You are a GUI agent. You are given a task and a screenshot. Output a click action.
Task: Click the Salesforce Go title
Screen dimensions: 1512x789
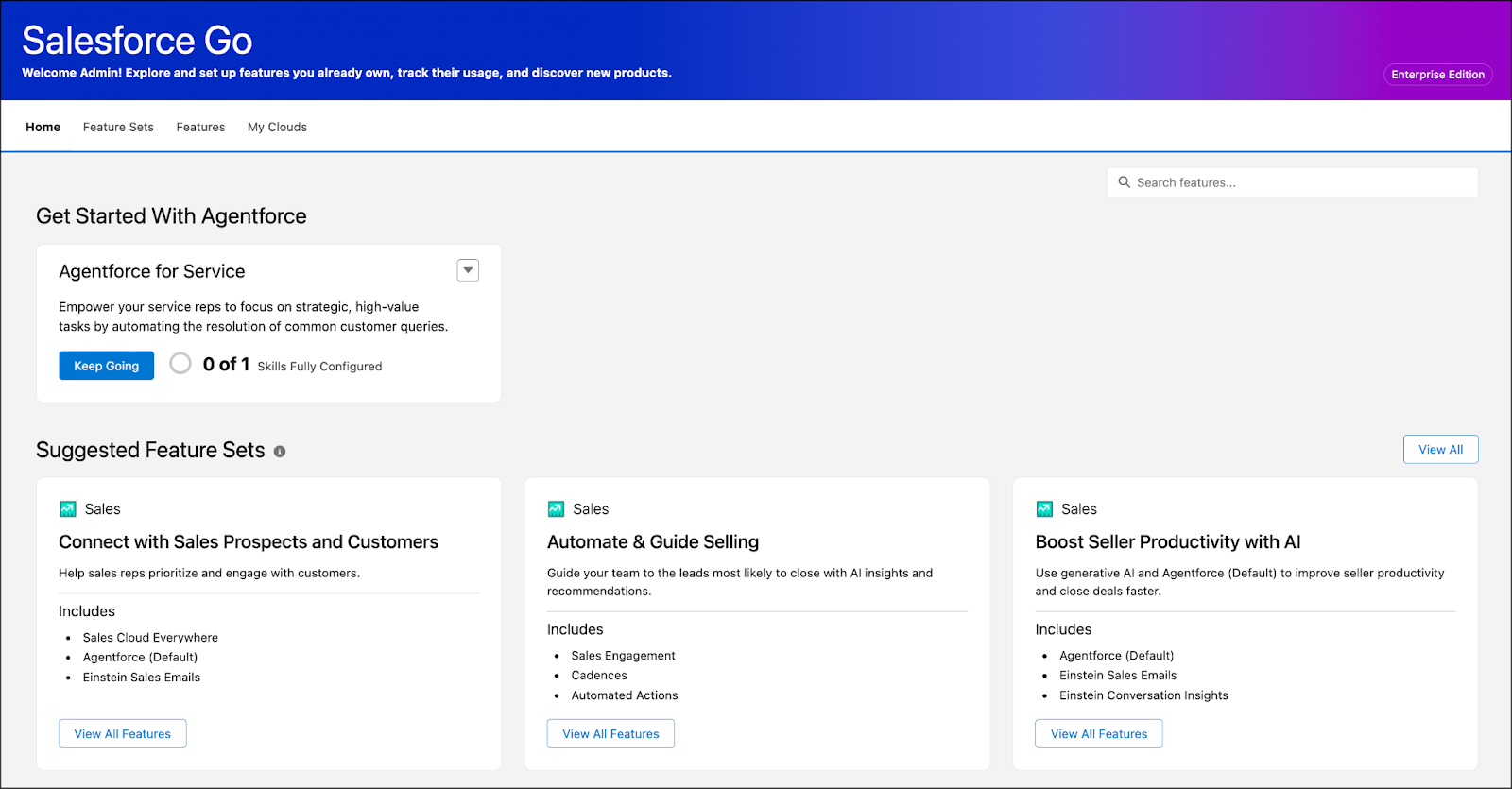click(137, 41)
